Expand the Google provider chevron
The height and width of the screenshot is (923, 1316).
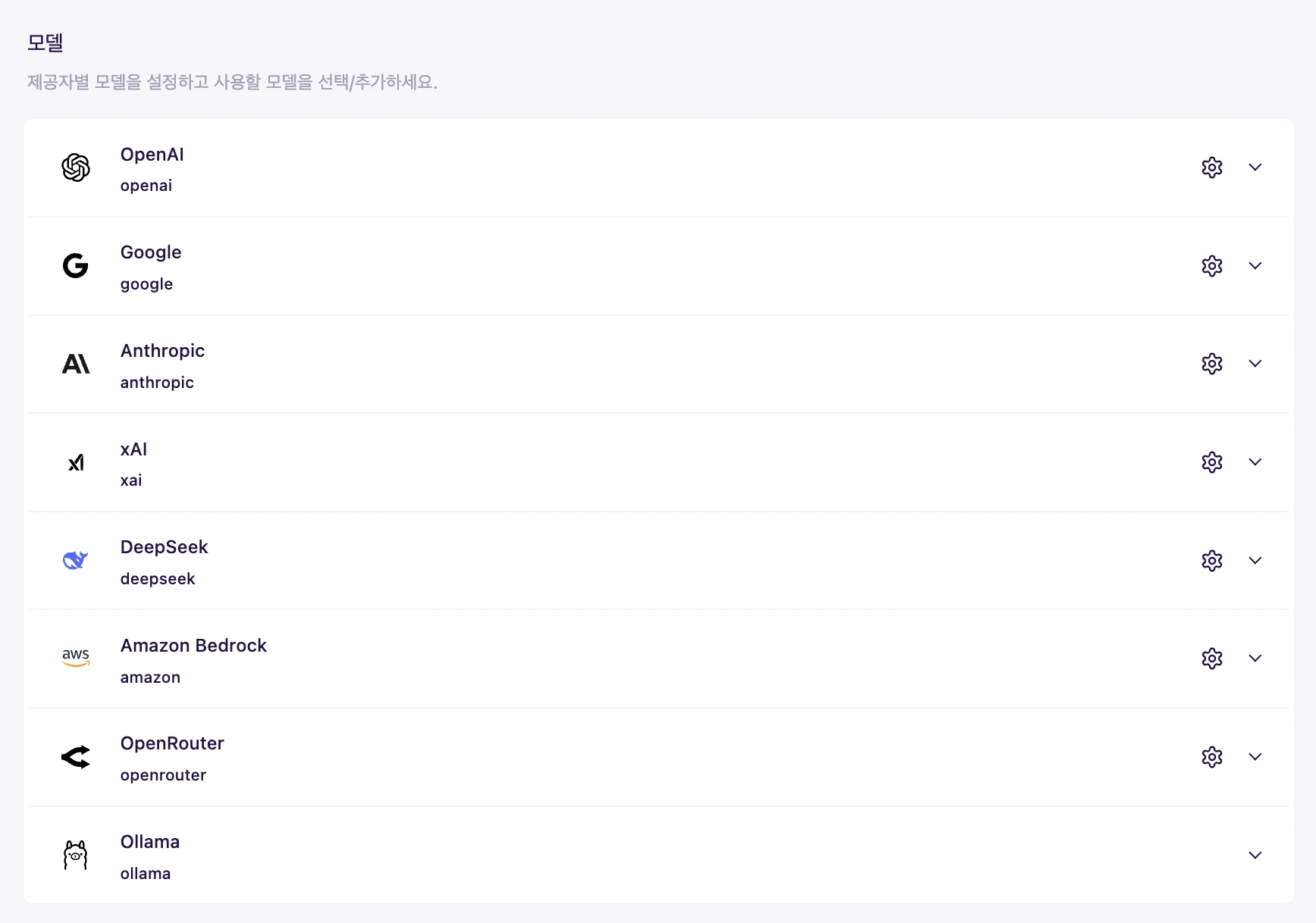point(1255,266)
